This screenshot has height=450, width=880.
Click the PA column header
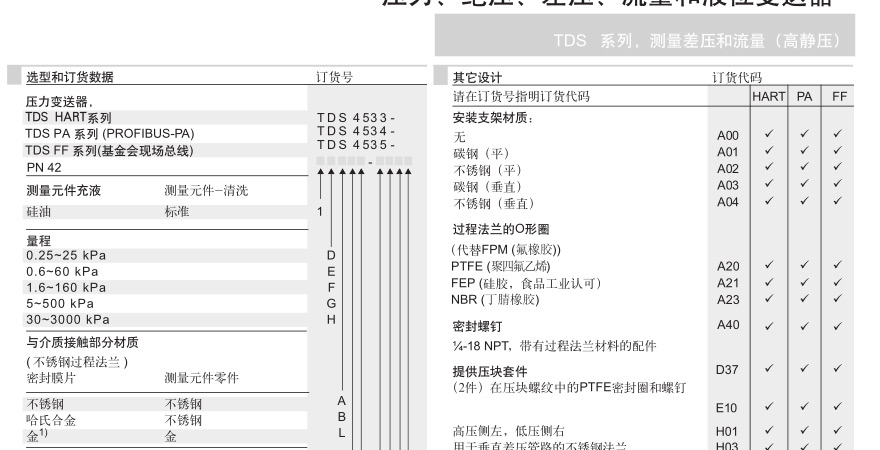tap(804, 97)
